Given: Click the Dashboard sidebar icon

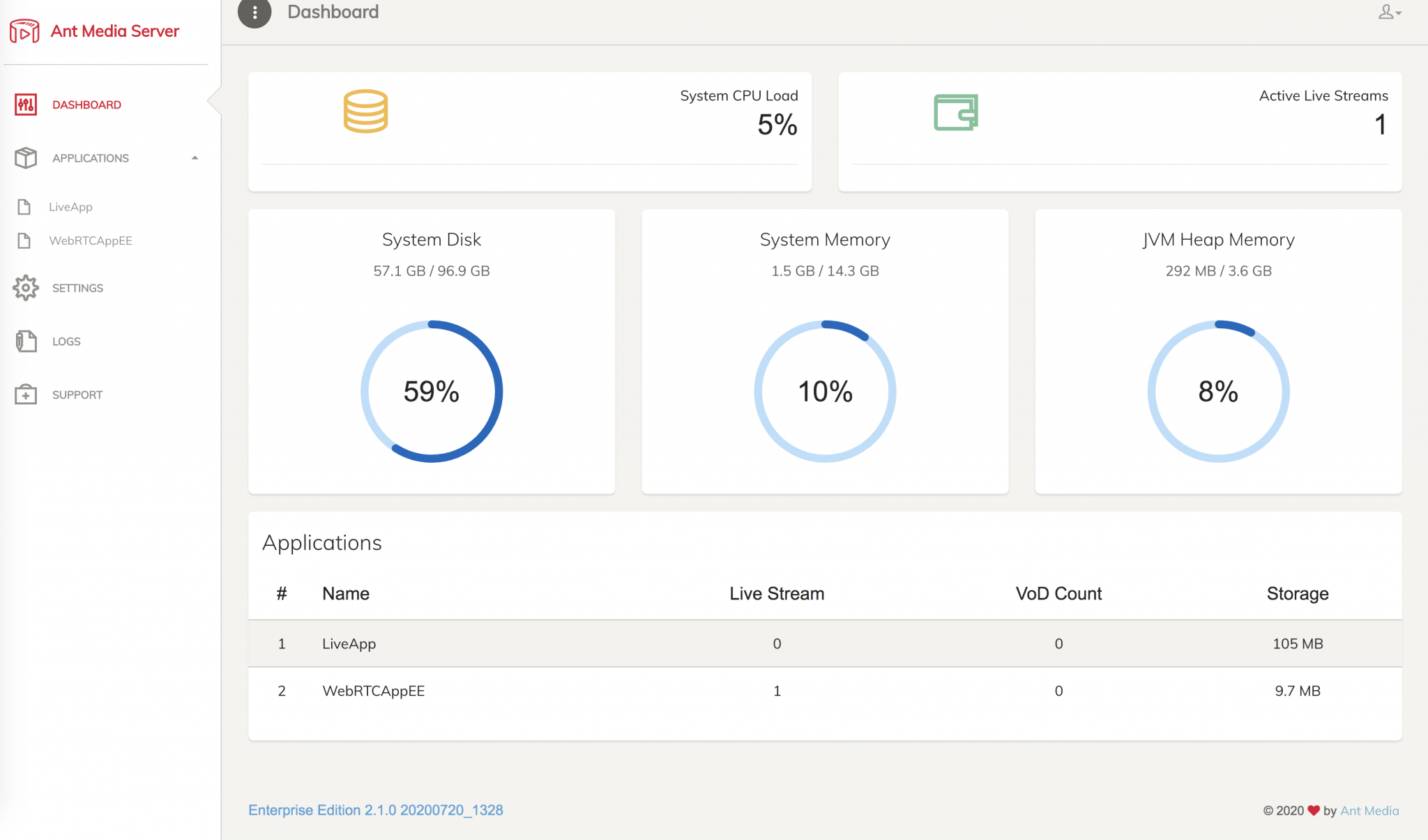Looking at the screenshot, I should pyautogui.click(x=26, y=105).
